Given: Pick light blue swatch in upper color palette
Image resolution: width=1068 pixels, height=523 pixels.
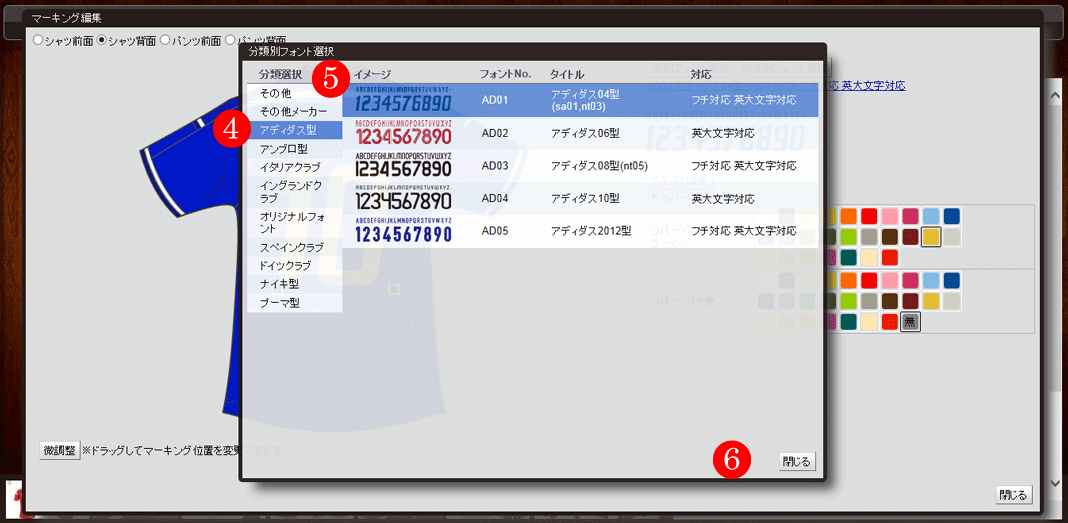Looking at the screenshot, I should tap(931, 217).
